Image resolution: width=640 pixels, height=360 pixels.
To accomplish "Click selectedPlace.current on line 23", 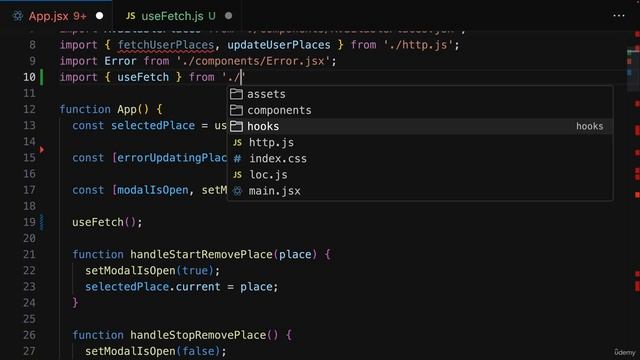I will coord(153,287).
